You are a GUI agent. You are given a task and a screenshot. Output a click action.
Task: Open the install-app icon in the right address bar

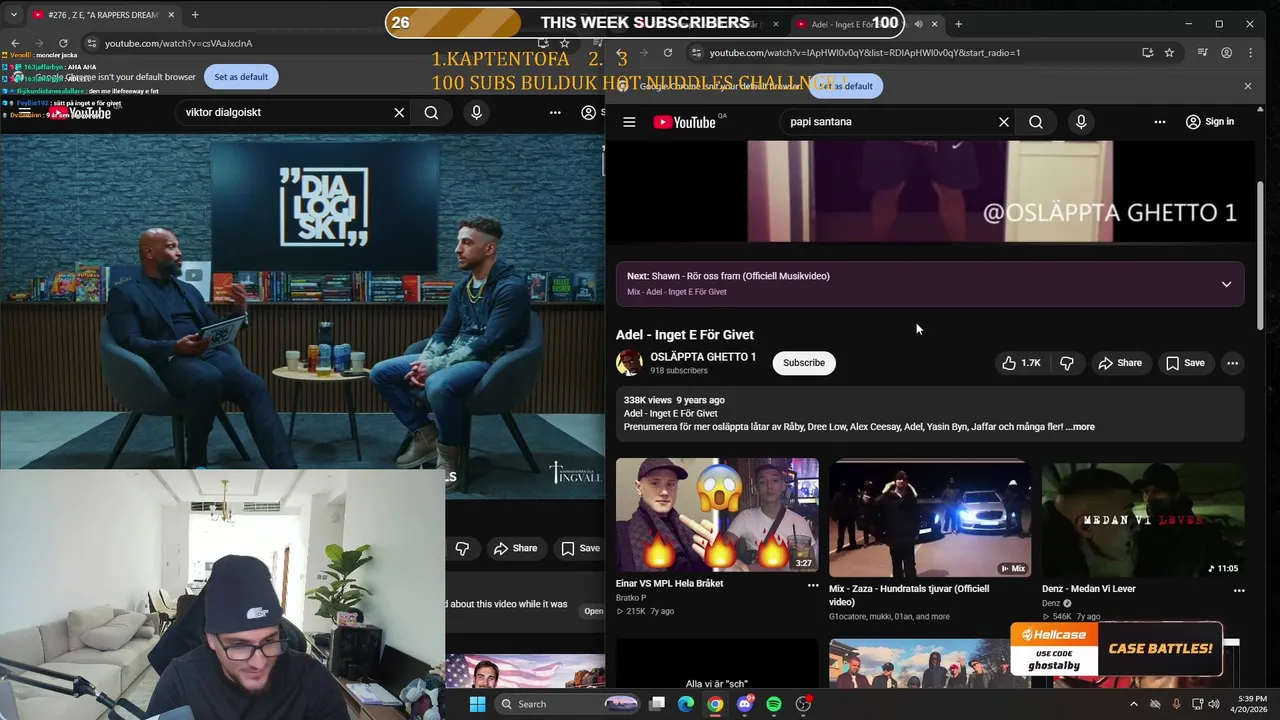1148,53
